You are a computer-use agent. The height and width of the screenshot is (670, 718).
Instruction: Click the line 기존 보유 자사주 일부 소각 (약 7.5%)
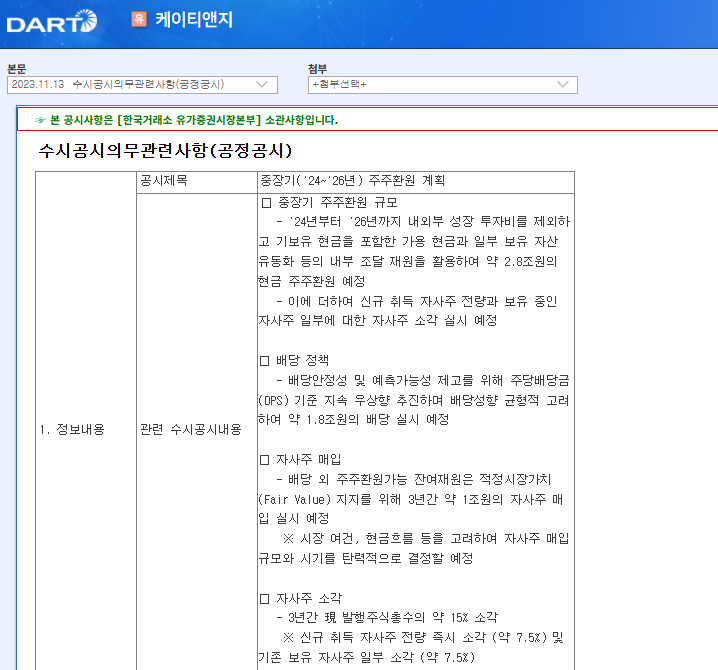point(367,658)
